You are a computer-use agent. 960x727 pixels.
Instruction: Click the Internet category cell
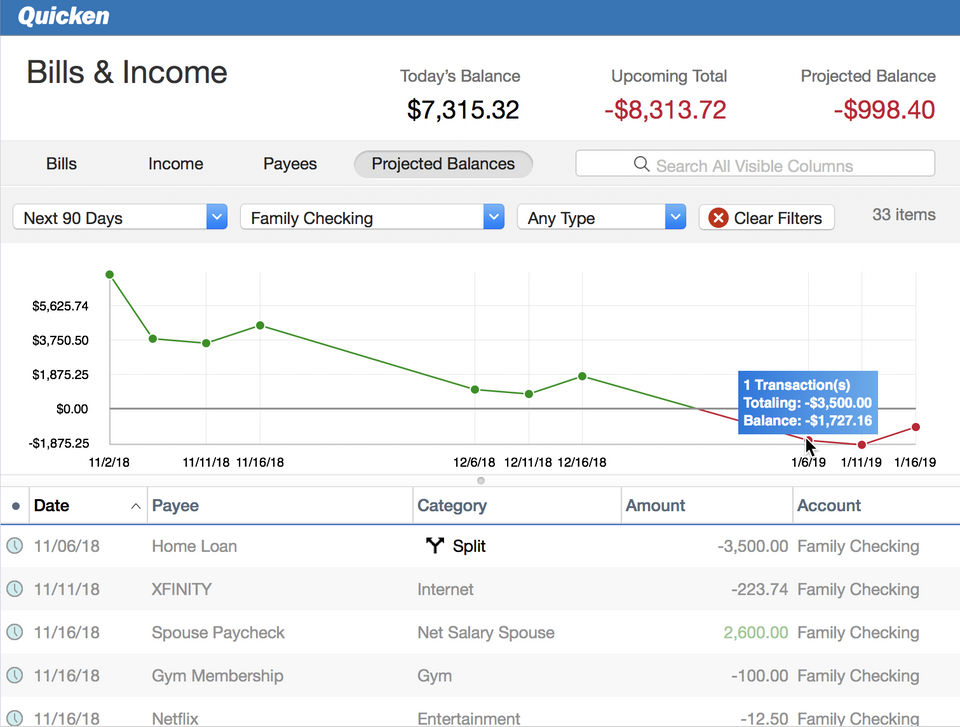point(445,589)
